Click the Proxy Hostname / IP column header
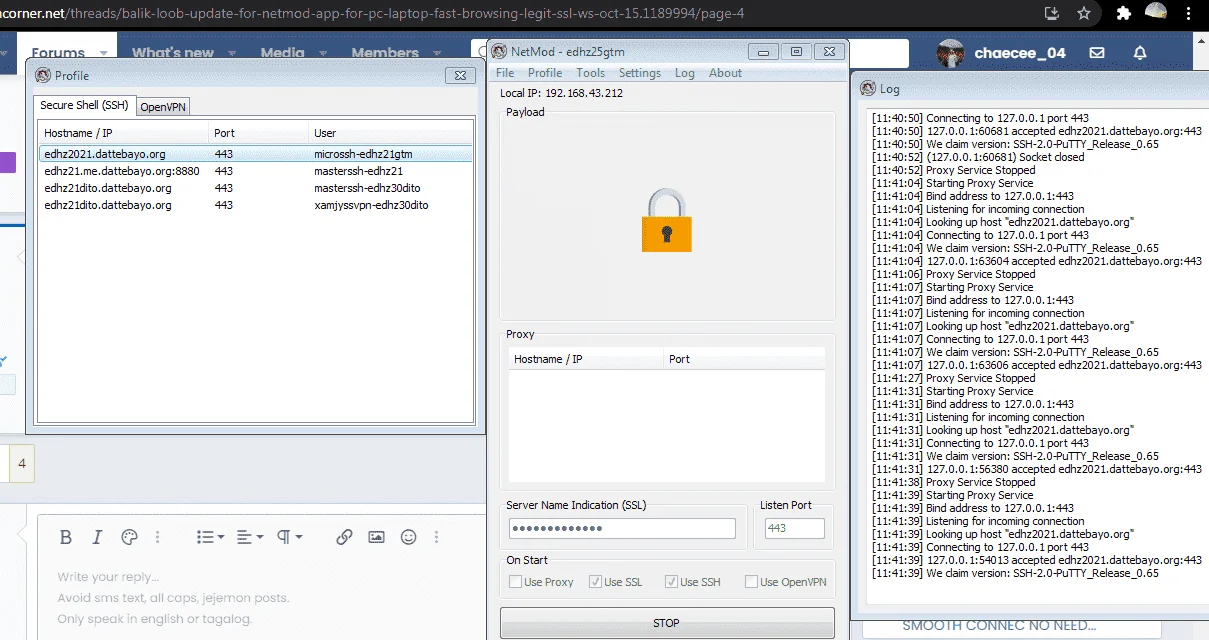Viewport: 1209px width, 640px height. coord(586,359)
